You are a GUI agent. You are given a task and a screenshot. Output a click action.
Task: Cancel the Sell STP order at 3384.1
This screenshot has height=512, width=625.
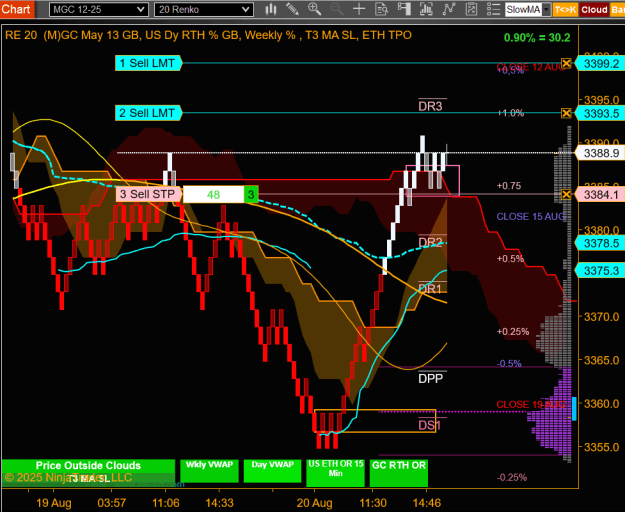pyautogui.click(x=566, y=194)
